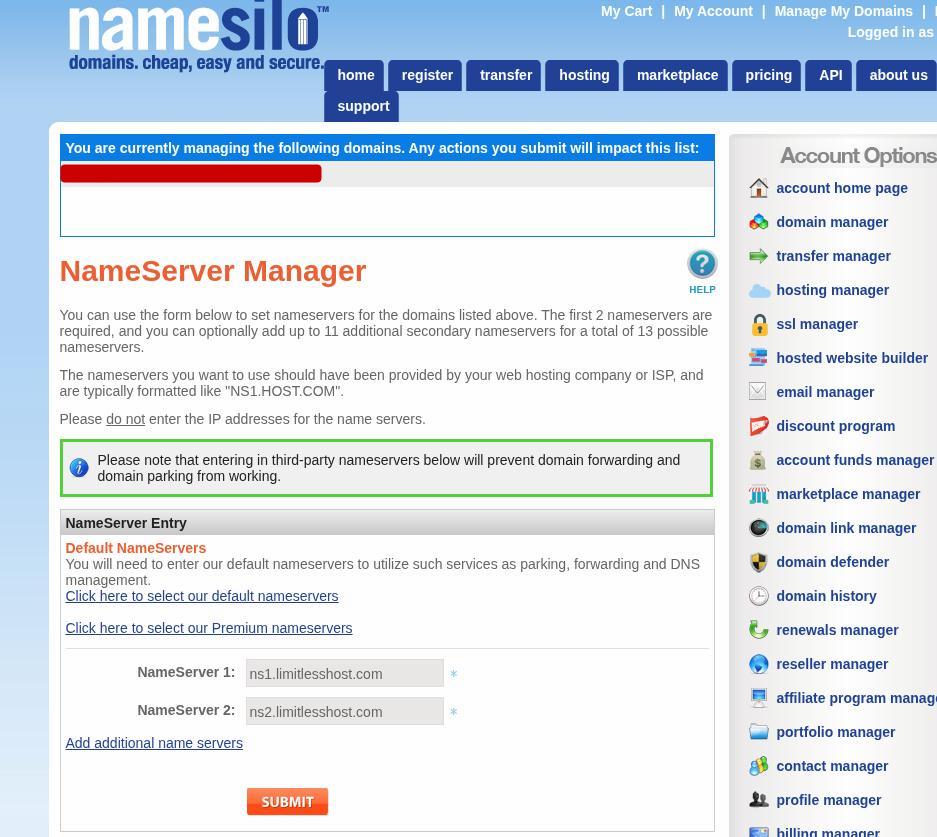Click the account home page house icon
Screen dimensions: 937x837
coord(758,188)
